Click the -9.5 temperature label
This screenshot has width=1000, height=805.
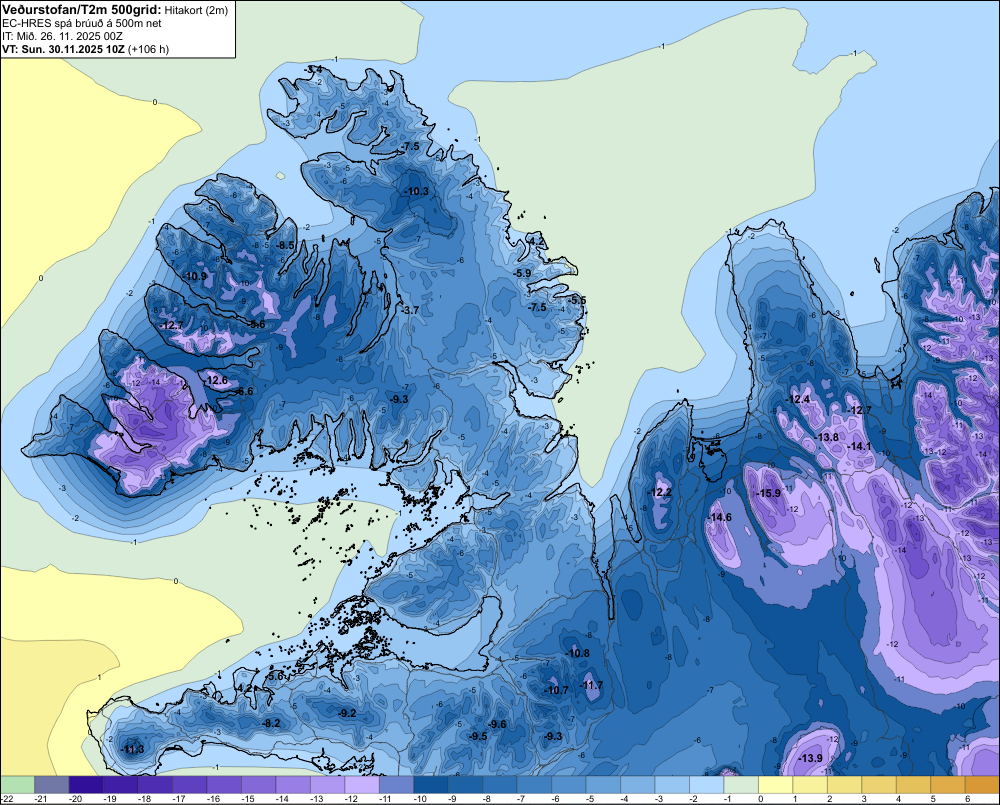coord(477,736)
